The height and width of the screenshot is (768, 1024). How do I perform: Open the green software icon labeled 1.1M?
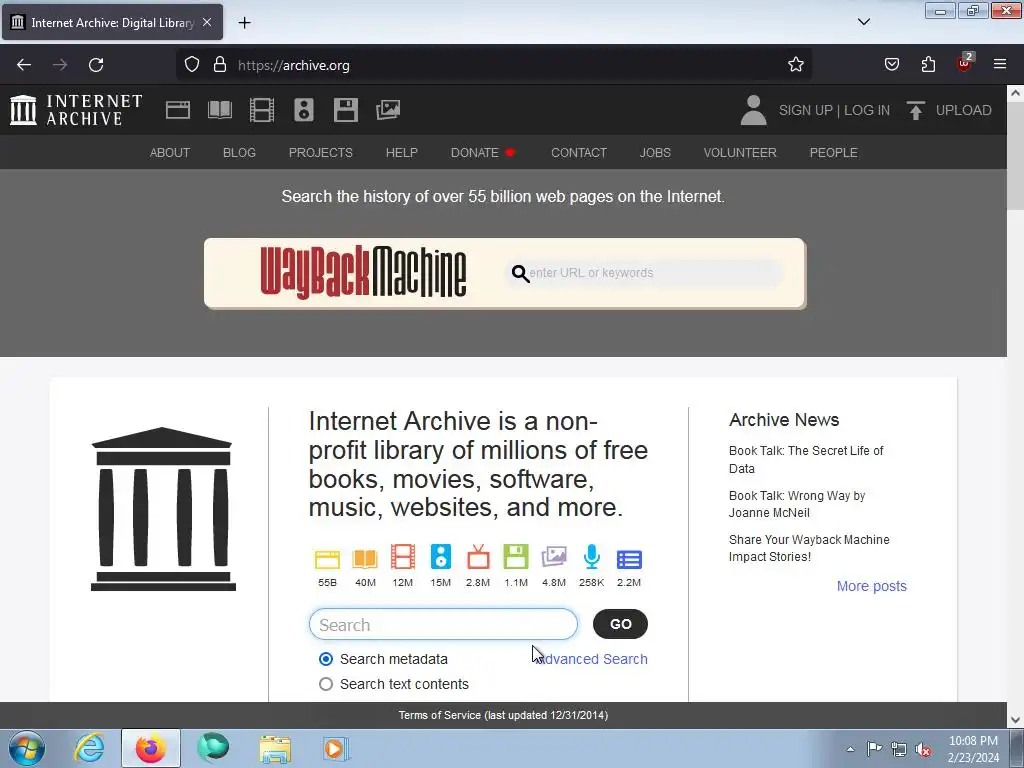click(x=516, y=557)
